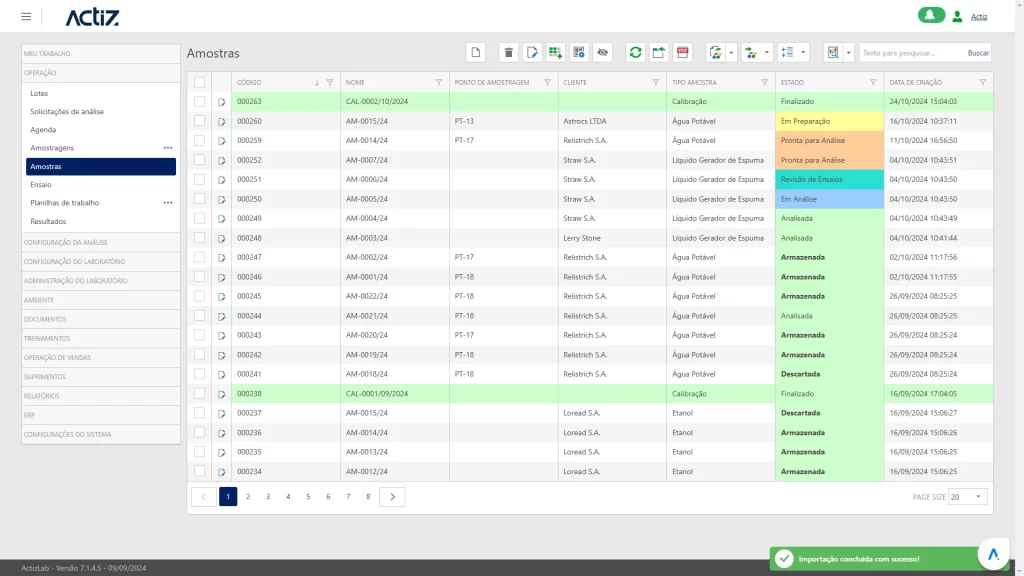
Task: Go to page 3 in pagination
Action: [x=268, y=496]
